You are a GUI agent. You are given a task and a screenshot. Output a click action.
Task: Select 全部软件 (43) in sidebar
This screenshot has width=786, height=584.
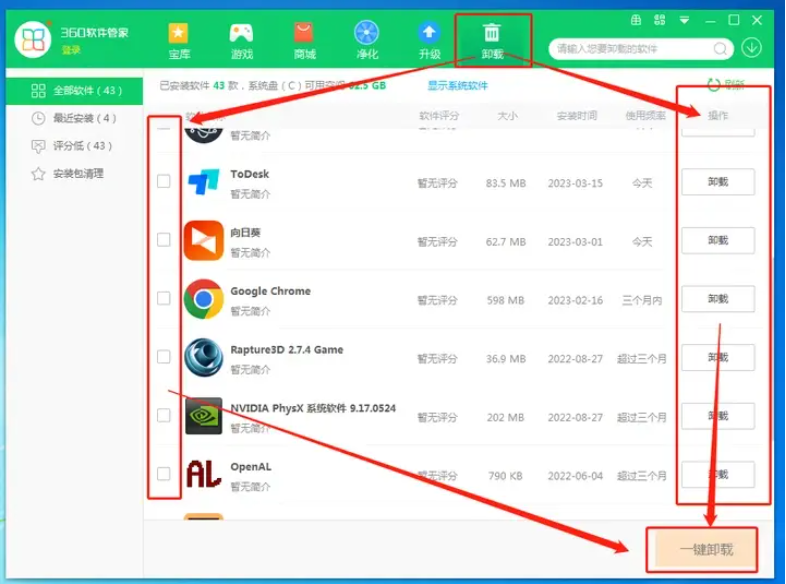(x=74, y=91)
